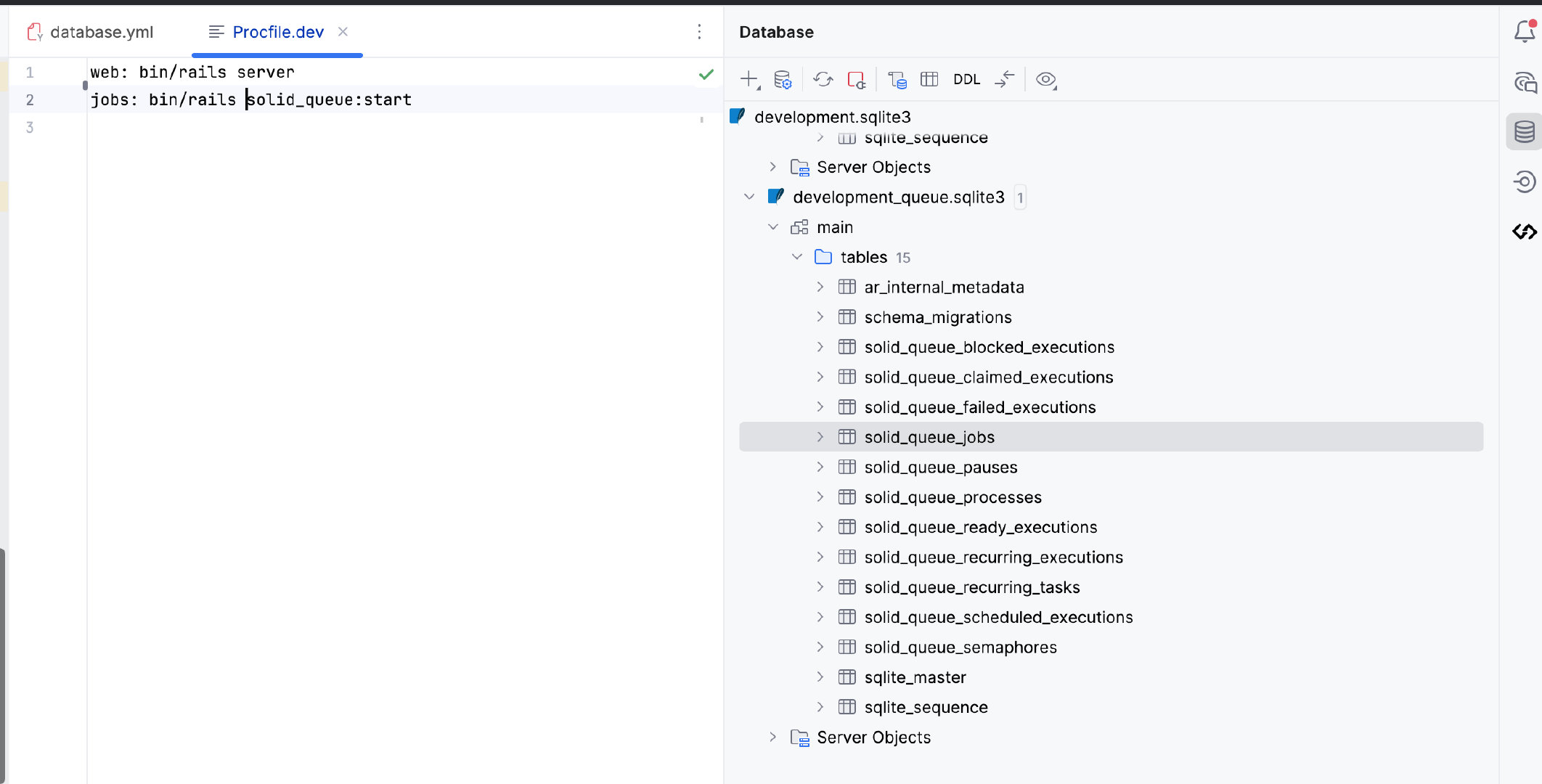Open view options eye icon
Image resolution: width=1542 pixels, height=784 pixels.
point(1045,79)
